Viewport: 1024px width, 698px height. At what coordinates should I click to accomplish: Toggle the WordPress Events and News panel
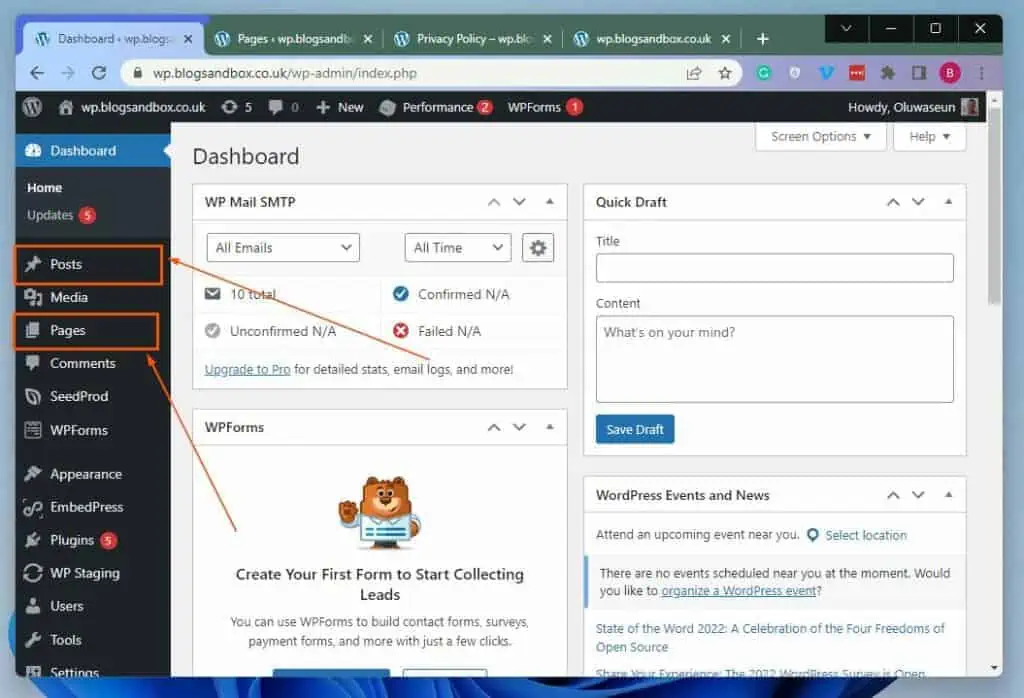[x=948, y=495]
